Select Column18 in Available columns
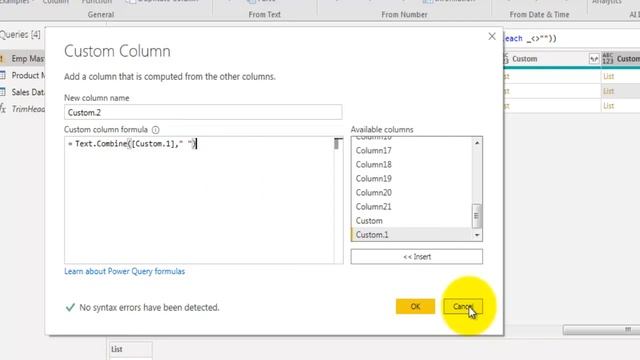 click(373, 164)
